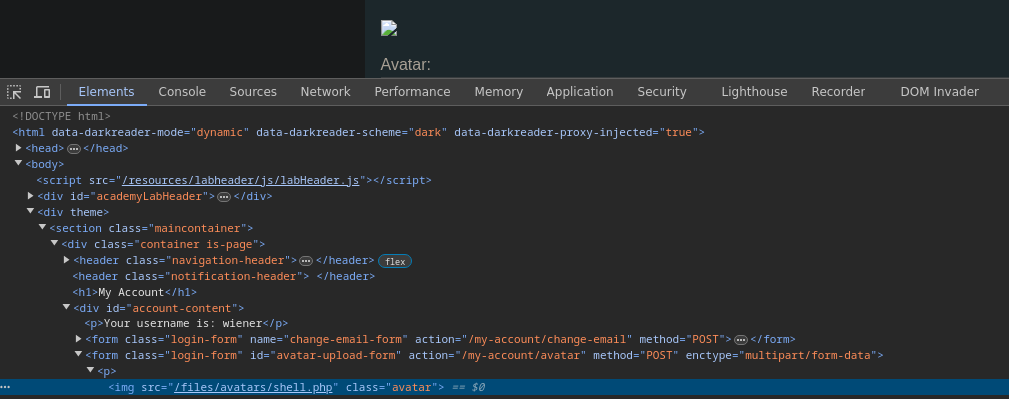The height and width of the screenshot is (399, 1009).
Task: Click the 'dark' scheme attribute value
Action: [427, 133]
